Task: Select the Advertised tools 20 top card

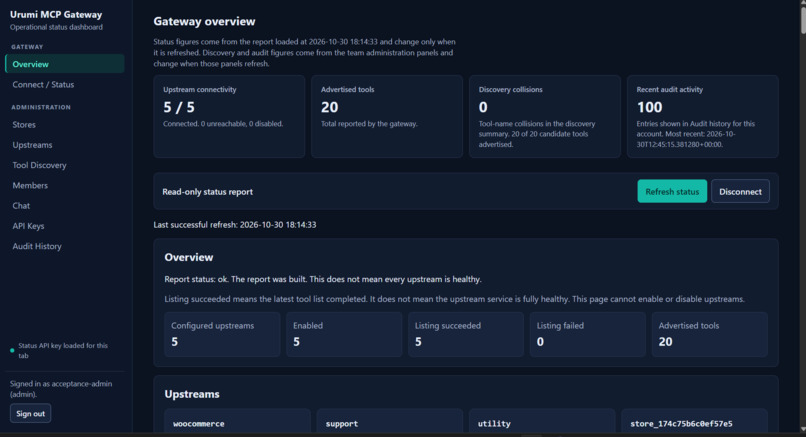Action: [x=387, y=117]
